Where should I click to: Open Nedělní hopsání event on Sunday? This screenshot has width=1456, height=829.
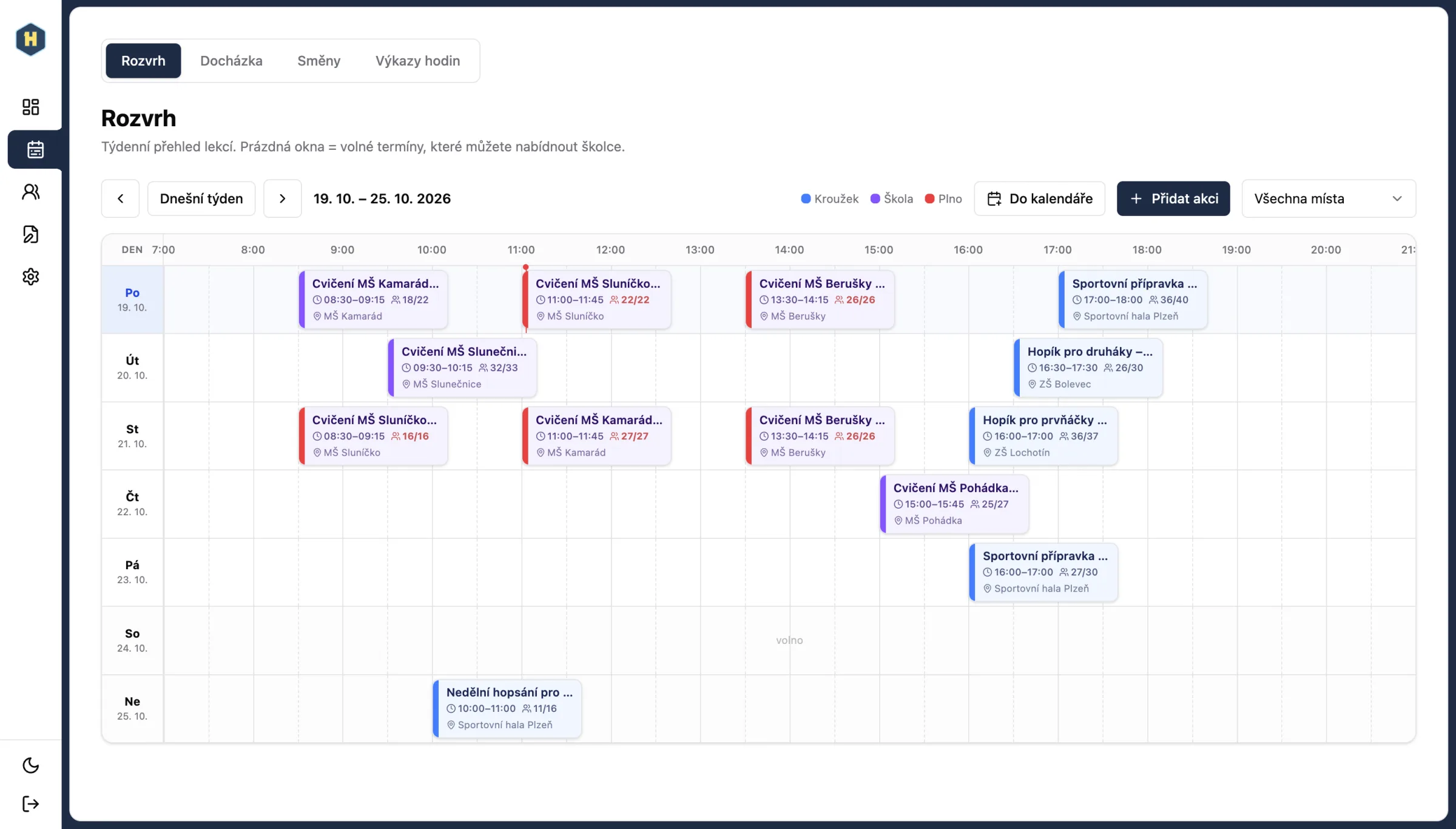pos(507,709)
